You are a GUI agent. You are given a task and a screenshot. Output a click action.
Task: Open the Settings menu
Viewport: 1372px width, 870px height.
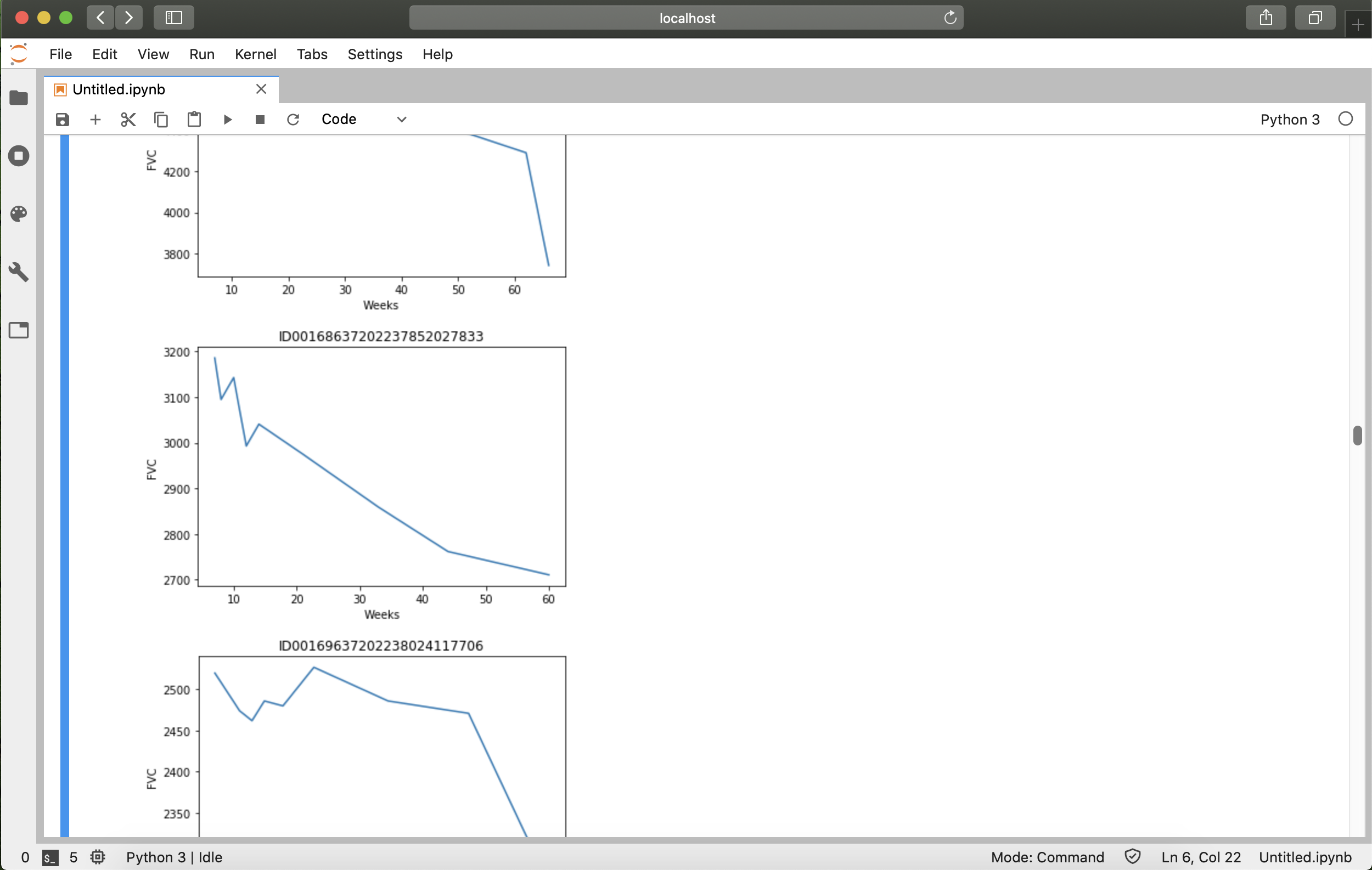point(374,54)
